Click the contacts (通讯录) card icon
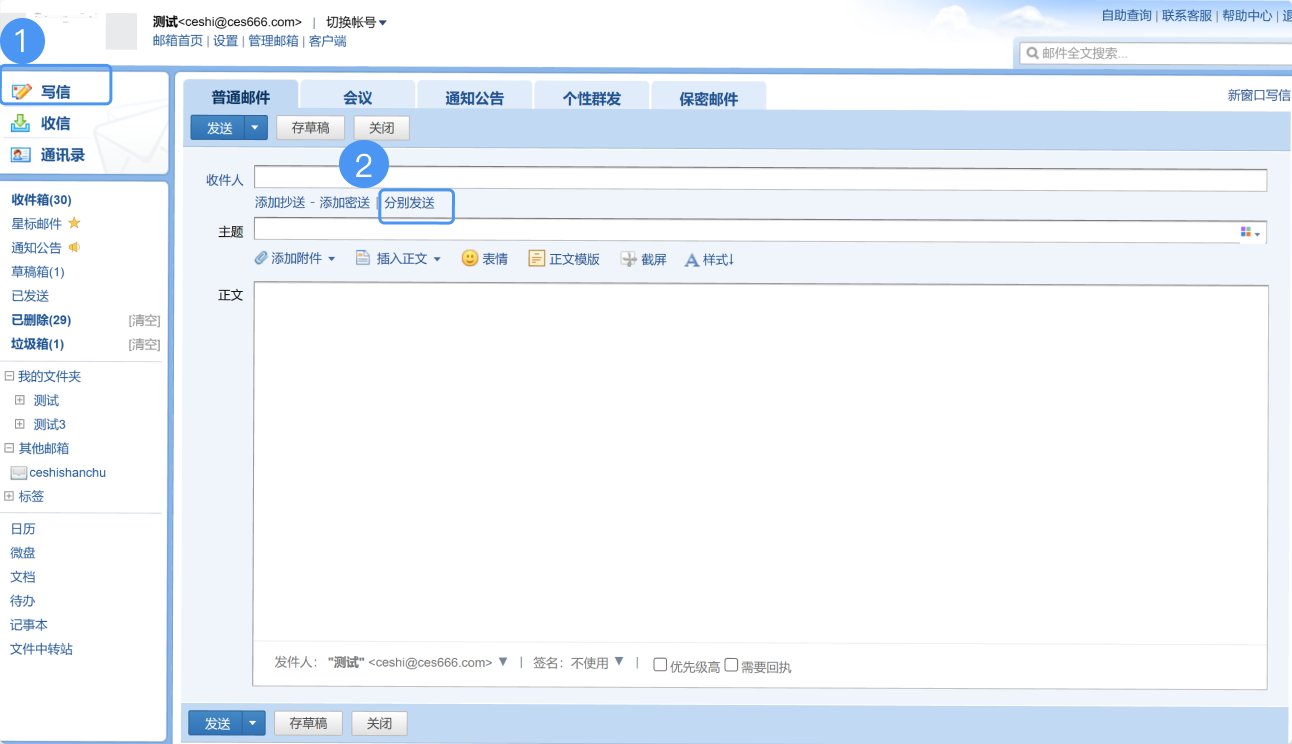The height and width of the screenshot is (744, 1292). click(x=21, y=155)
